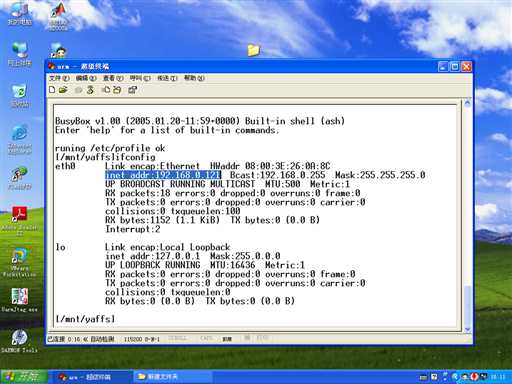Click the HyperTerminal taskbar button
512x384 pixels.
pos(91,377)
